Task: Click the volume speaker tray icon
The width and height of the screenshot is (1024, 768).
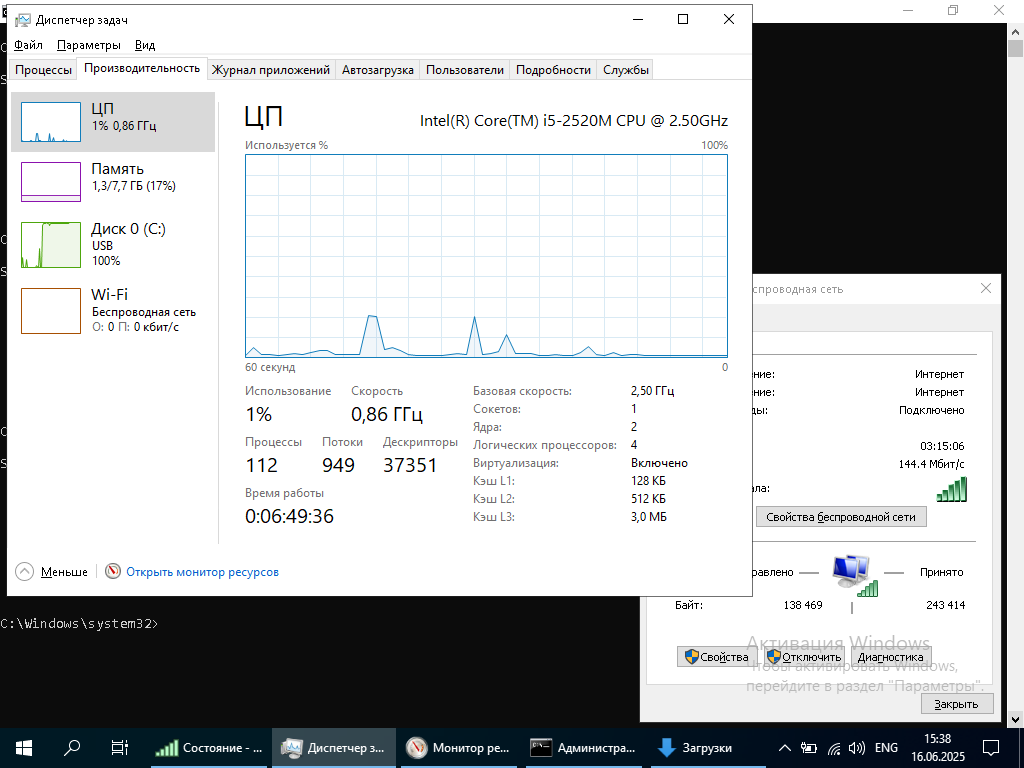Action: tap(856, 748)
